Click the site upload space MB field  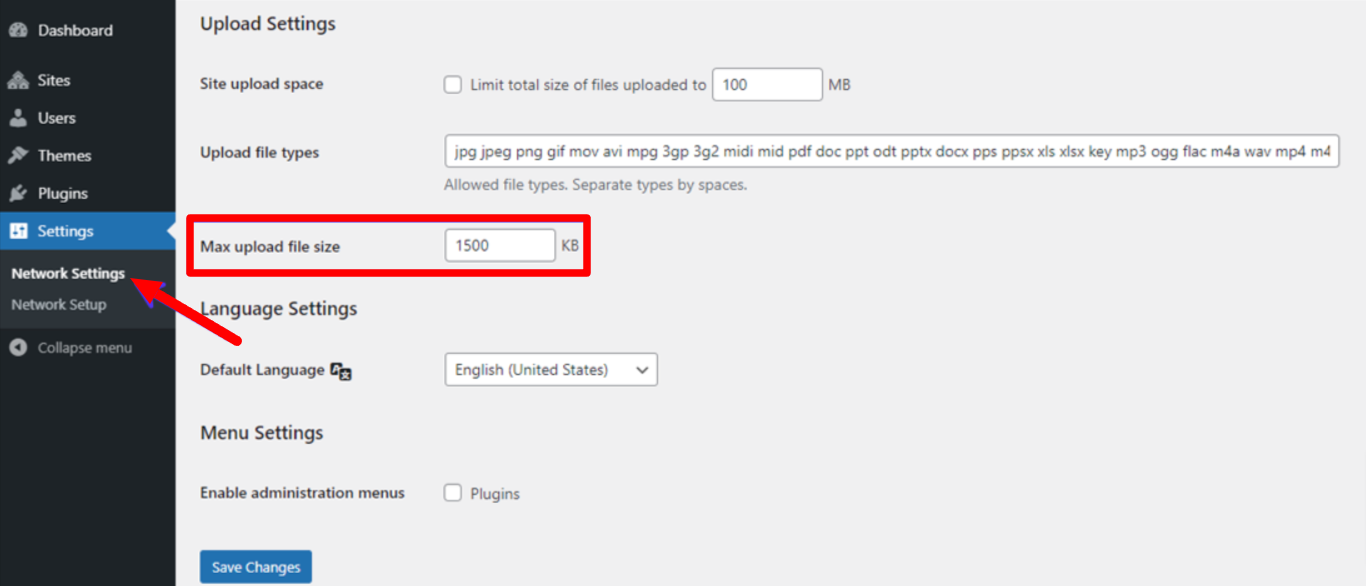pyautogui.click(x=766, y=85)
